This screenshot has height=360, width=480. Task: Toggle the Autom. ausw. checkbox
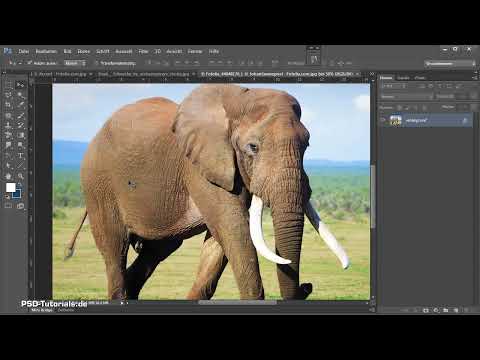click(x=29, y=63)
